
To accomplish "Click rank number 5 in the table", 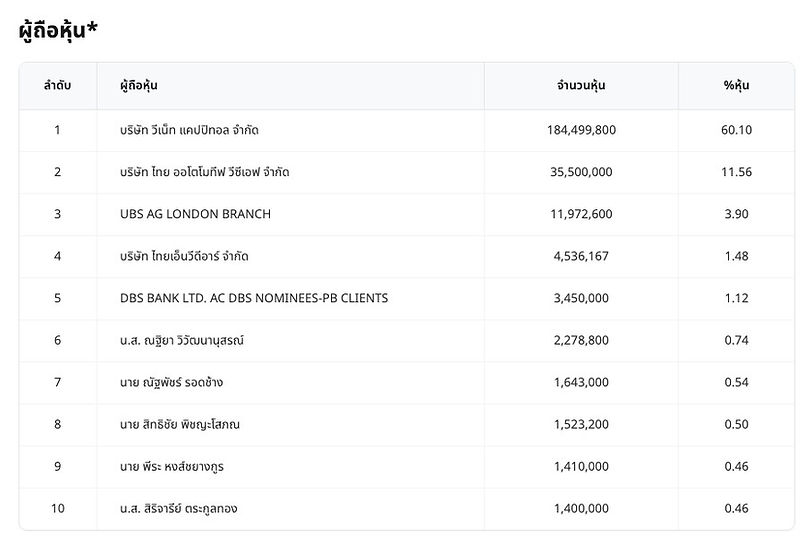I will tap(57, 298).
